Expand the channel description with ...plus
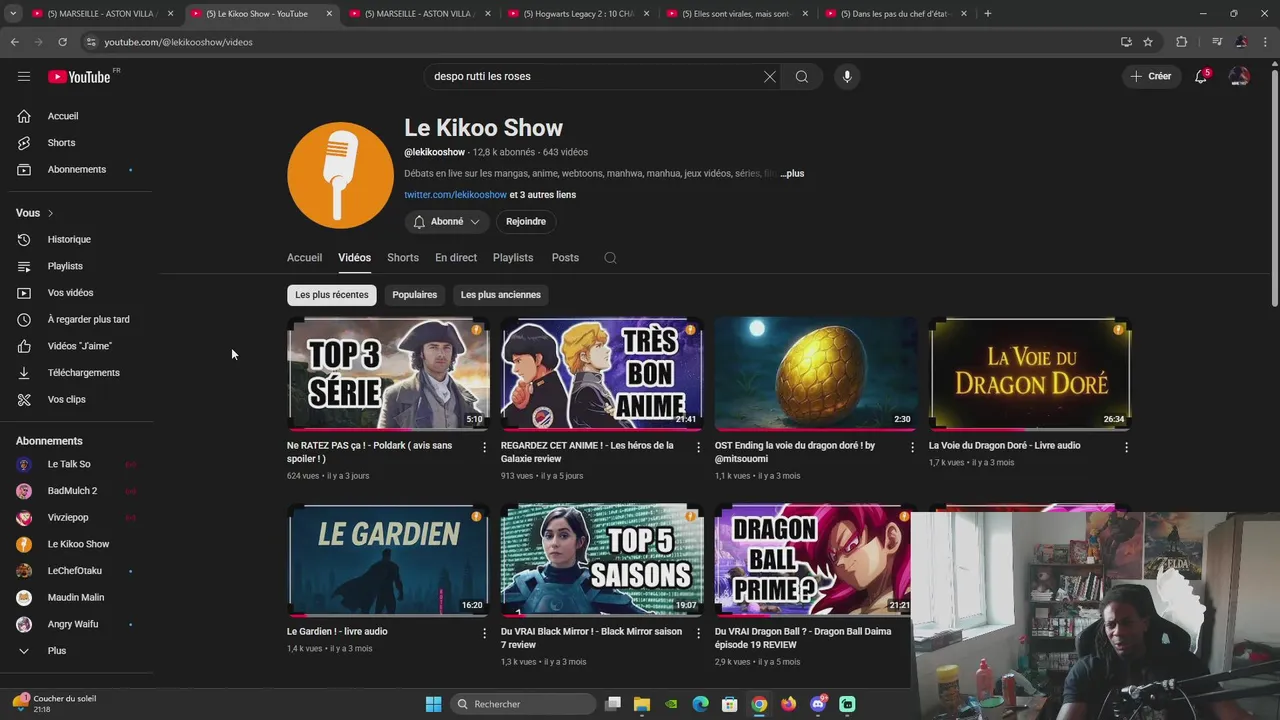Screen dimensions: 1280x720 tap(792, 174)
